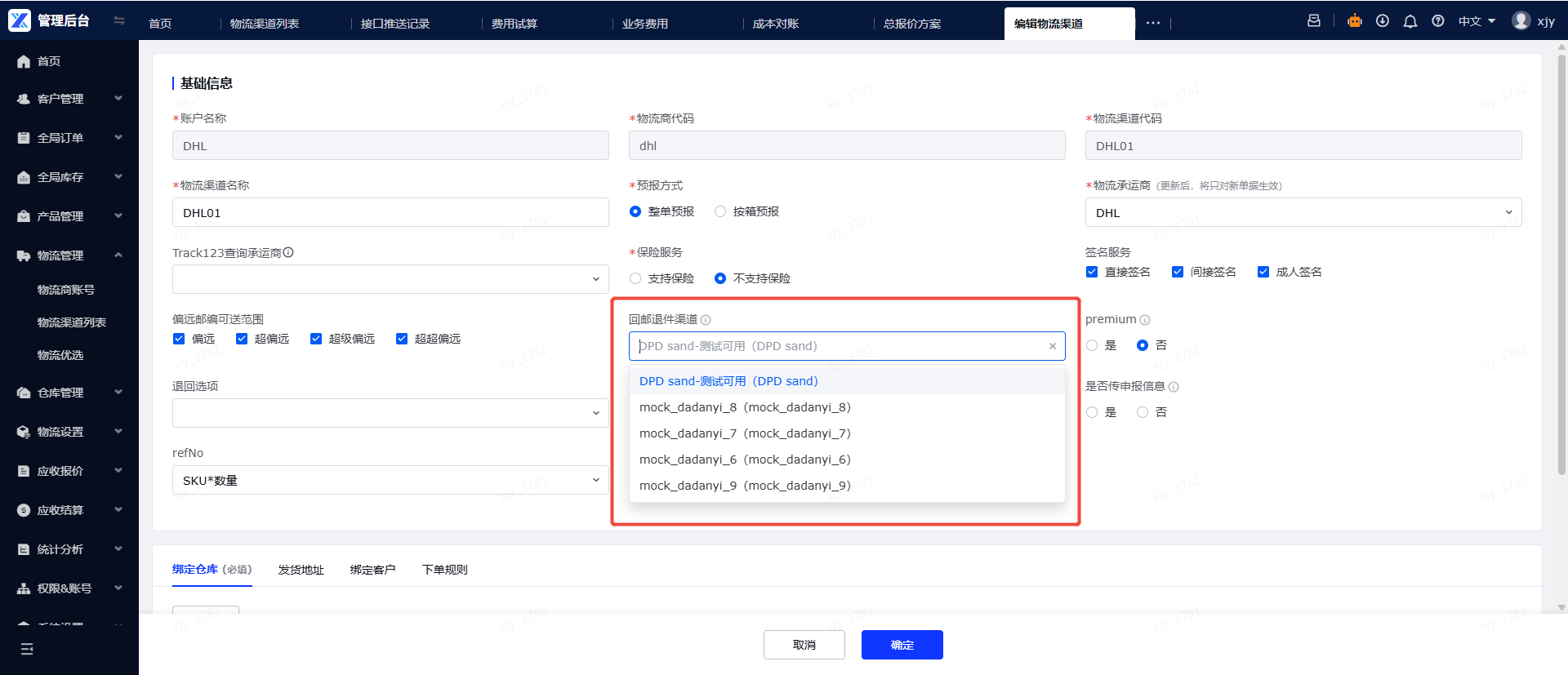
Task: Open the more tabs ellipsis menu
Action: pos(1153,23)
